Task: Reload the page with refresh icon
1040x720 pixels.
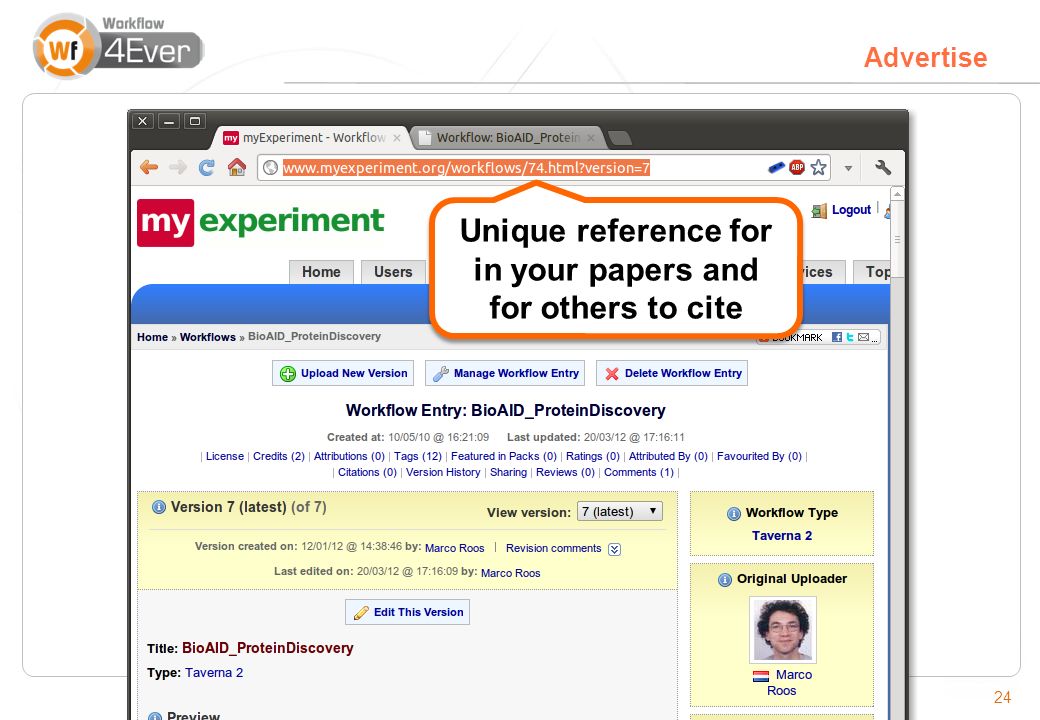Action: click(x=207, y=168)
